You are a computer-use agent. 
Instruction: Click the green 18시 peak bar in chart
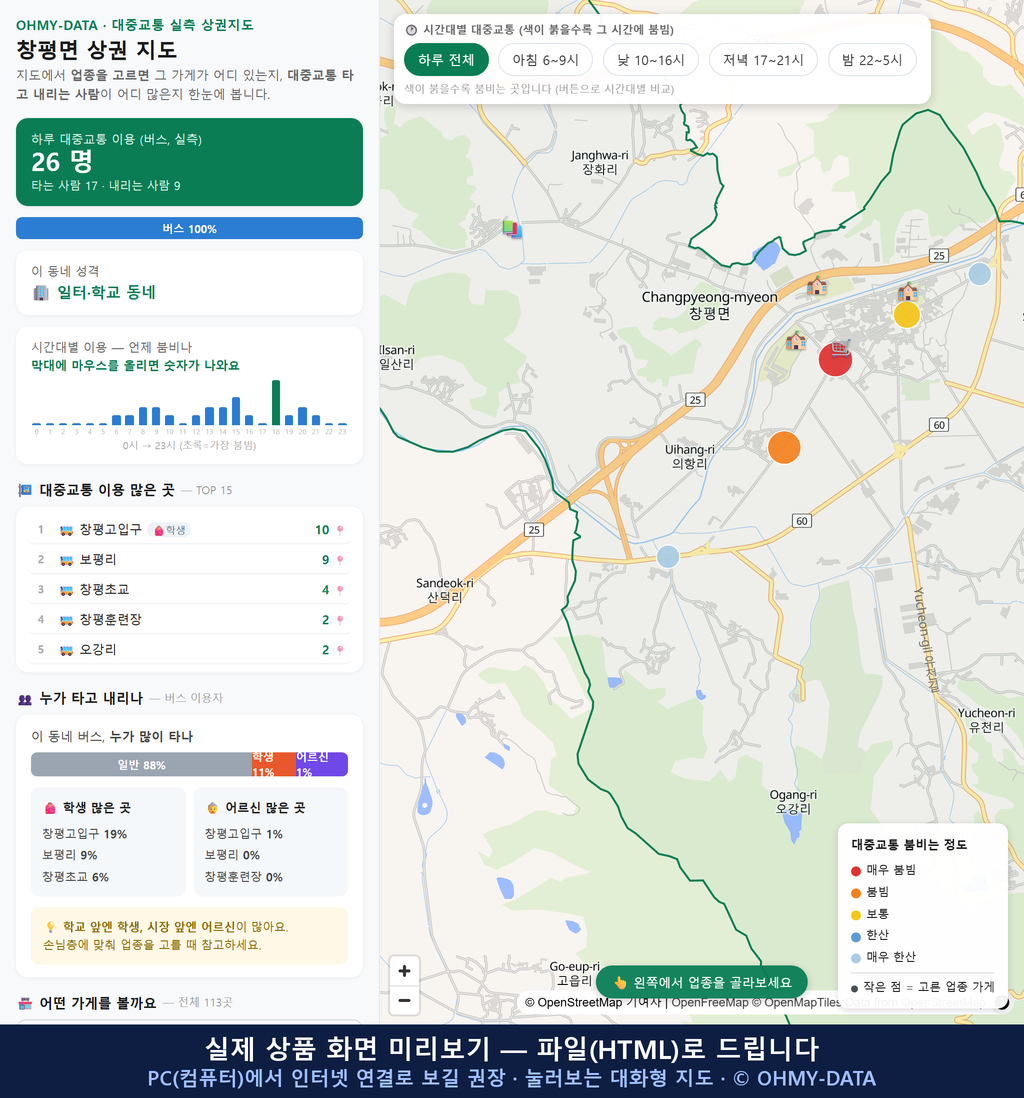[x=276, y=403]
